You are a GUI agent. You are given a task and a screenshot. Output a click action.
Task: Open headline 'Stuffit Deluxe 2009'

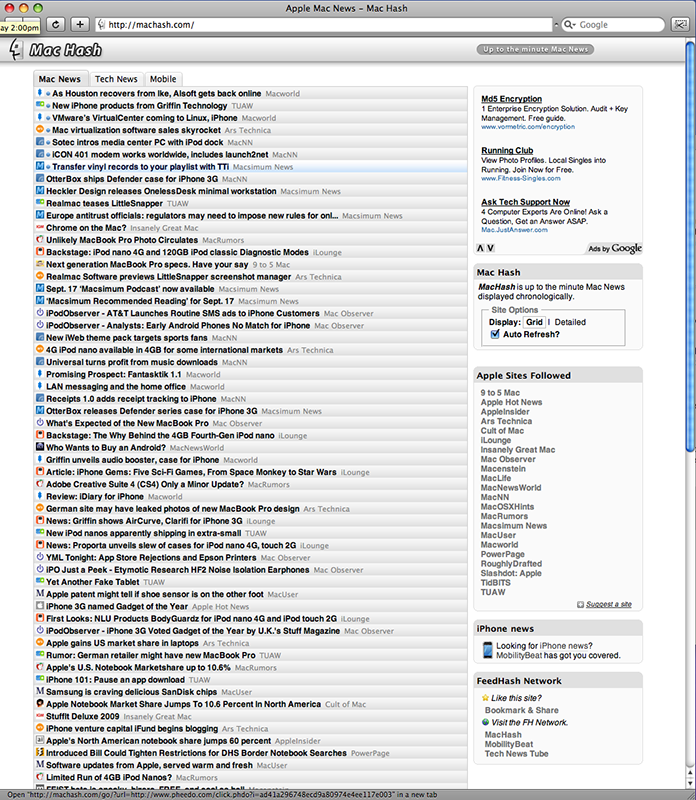[x=83, y=716]
